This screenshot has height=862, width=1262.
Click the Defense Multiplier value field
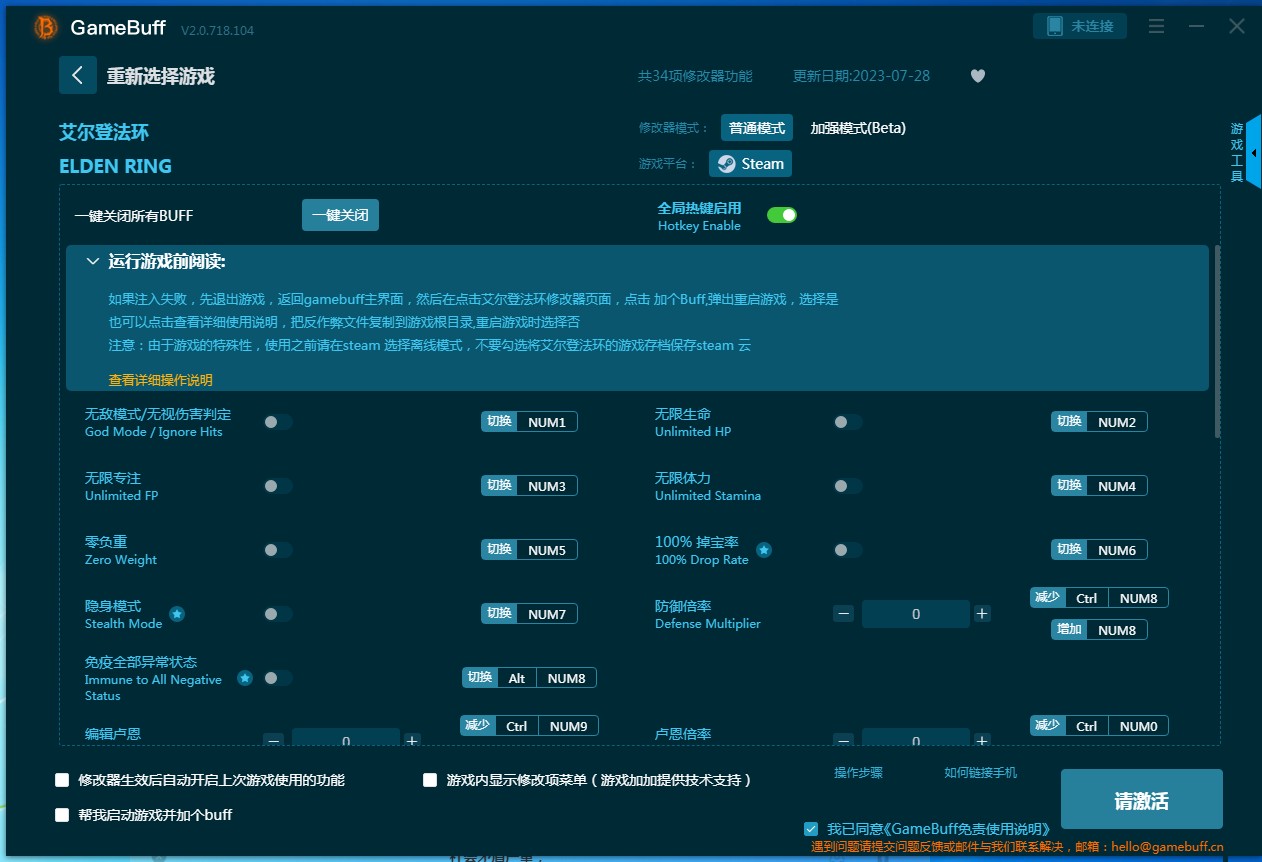916,614
